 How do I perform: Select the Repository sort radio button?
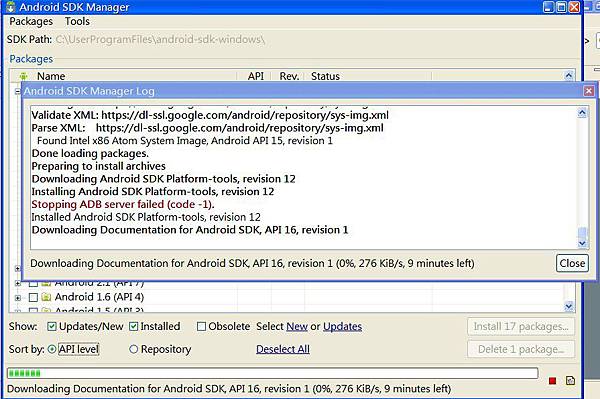click(x=134, y=349)
